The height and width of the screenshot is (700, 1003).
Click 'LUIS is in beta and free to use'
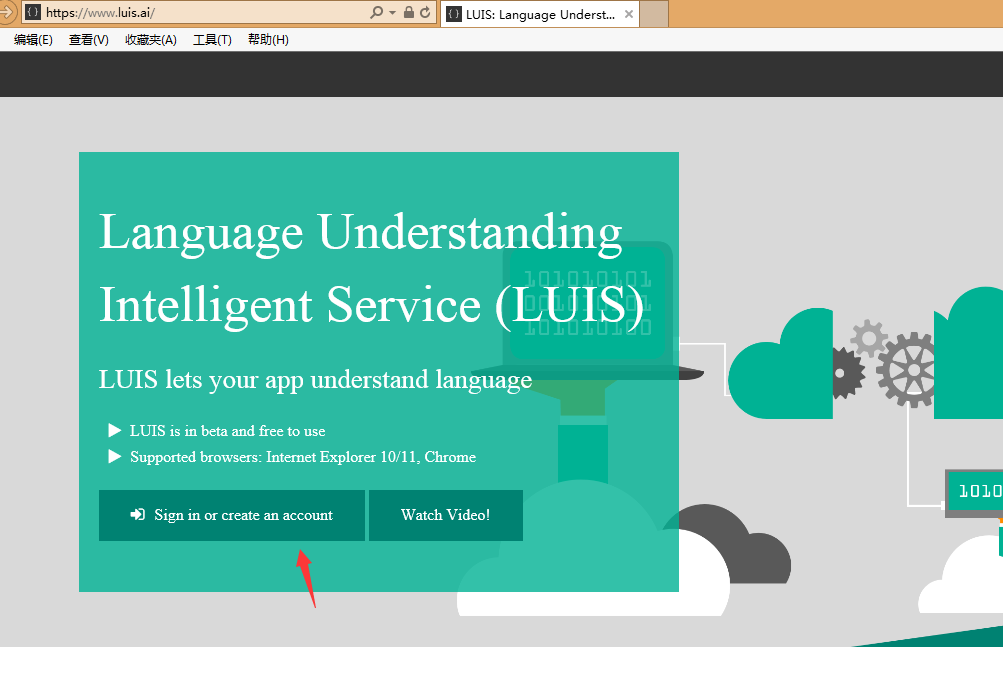click(228, 431)
